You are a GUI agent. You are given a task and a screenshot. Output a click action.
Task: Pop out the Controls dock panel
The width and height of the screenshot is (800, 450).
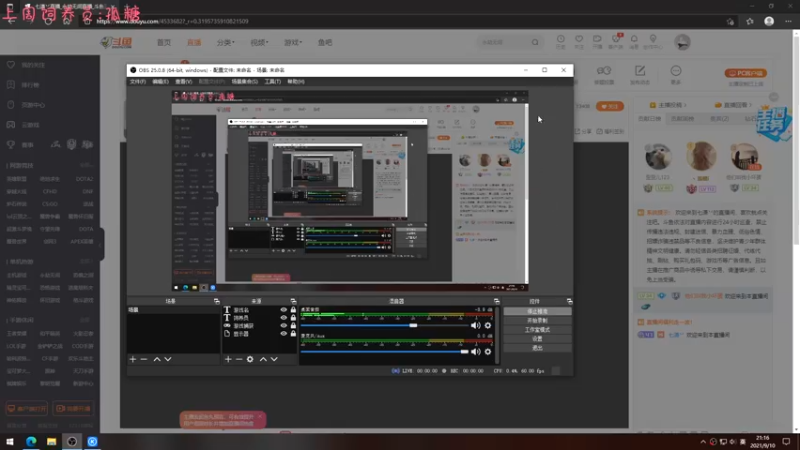click(569, 301)
